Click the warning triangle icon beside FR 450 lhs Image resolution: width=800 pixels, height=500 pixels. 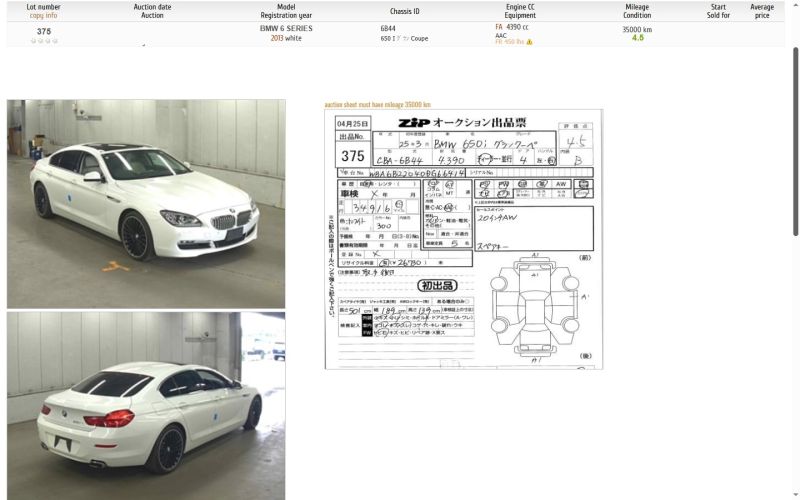(x=530, y=42)
